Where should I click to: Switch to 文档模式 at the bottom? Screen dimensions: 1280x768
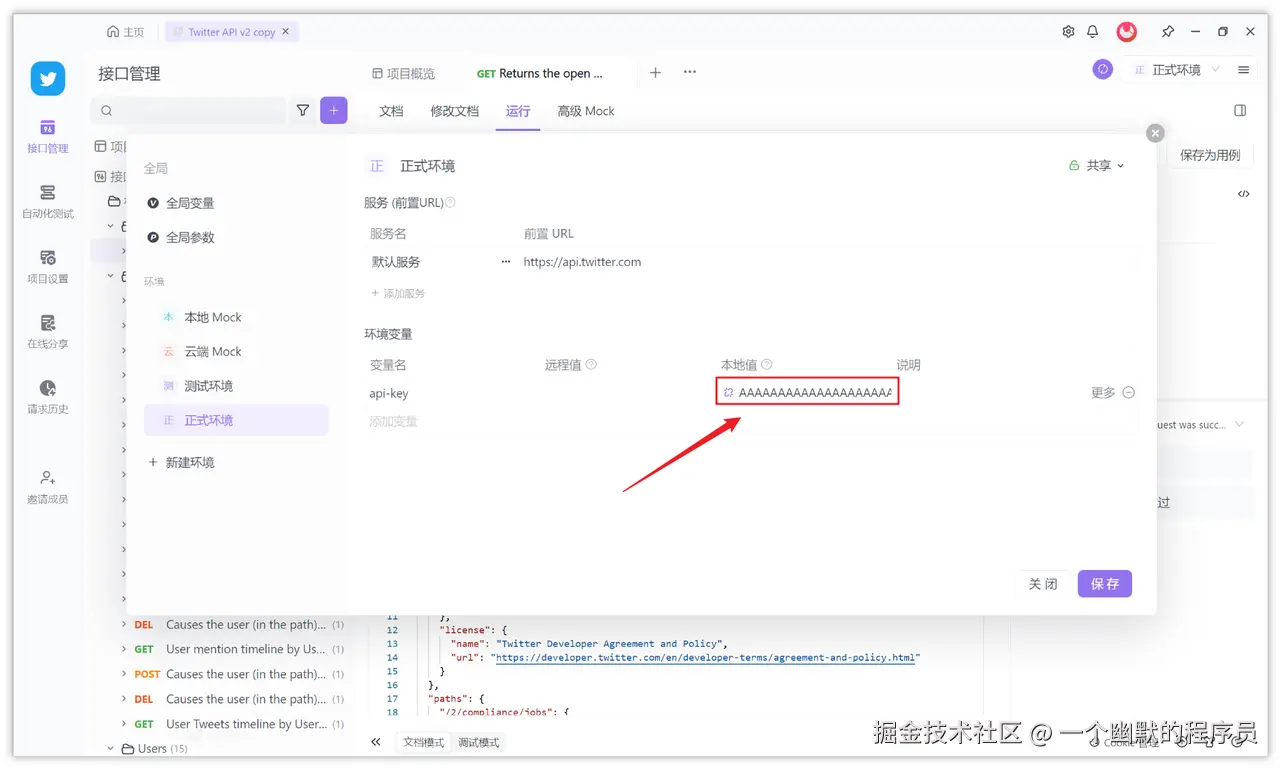pyautogui.click(x=423, y=742)
